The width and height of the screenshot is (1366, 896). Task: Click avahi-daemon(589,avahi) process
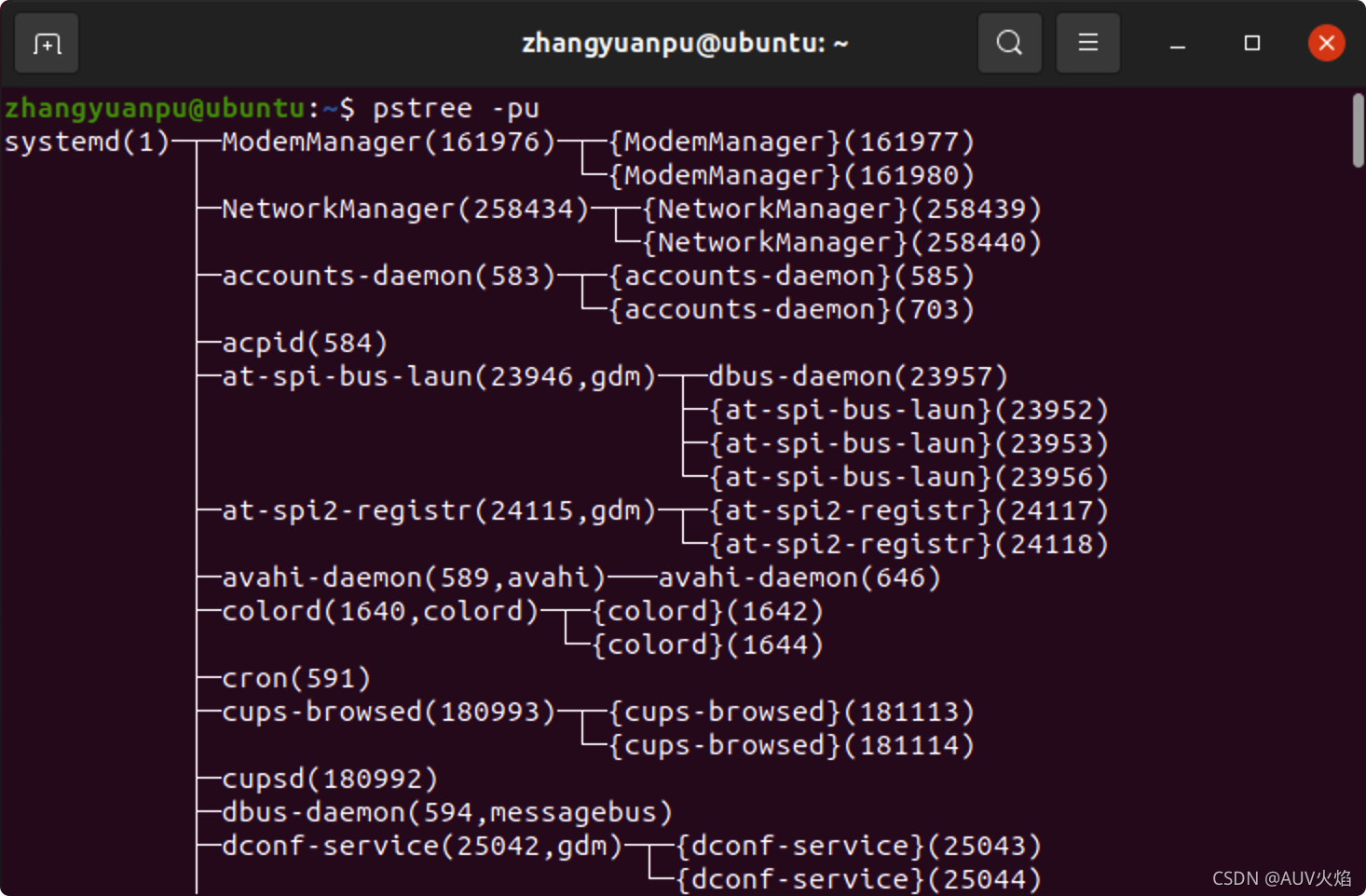[414, 577]
